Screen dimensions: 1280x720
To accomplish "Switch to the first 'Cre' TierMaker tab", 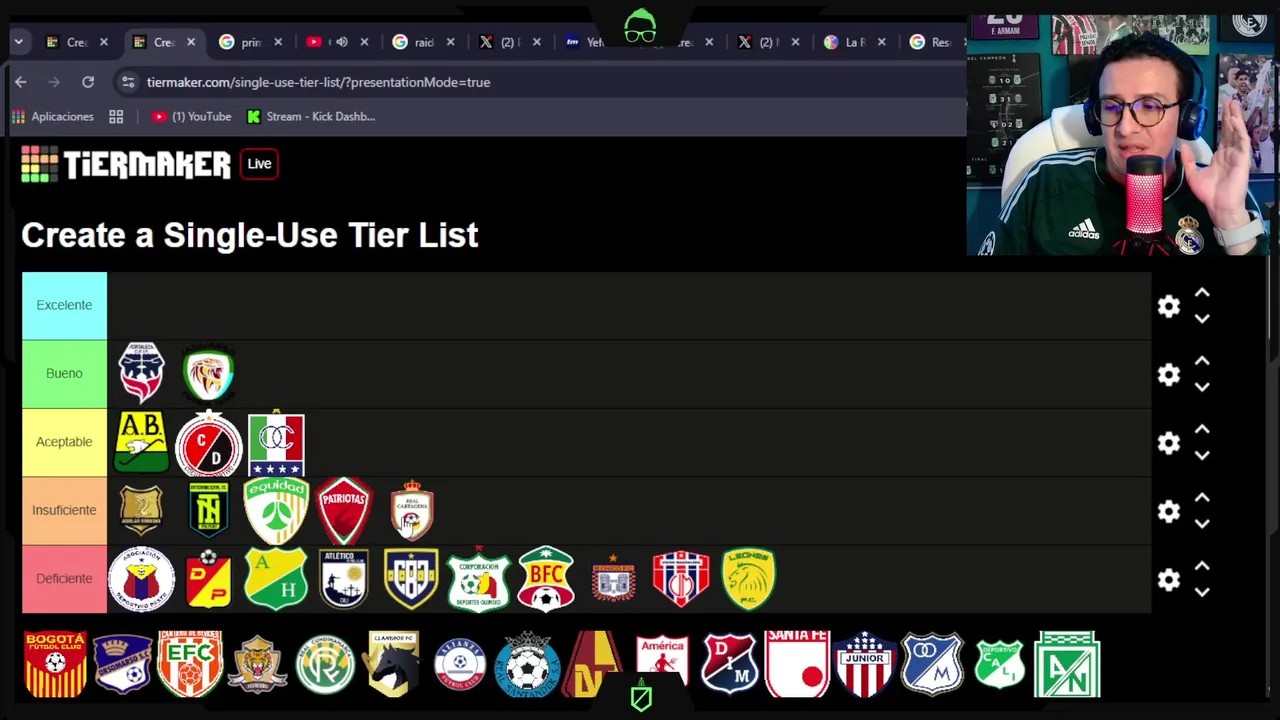I will click(77, 42).
